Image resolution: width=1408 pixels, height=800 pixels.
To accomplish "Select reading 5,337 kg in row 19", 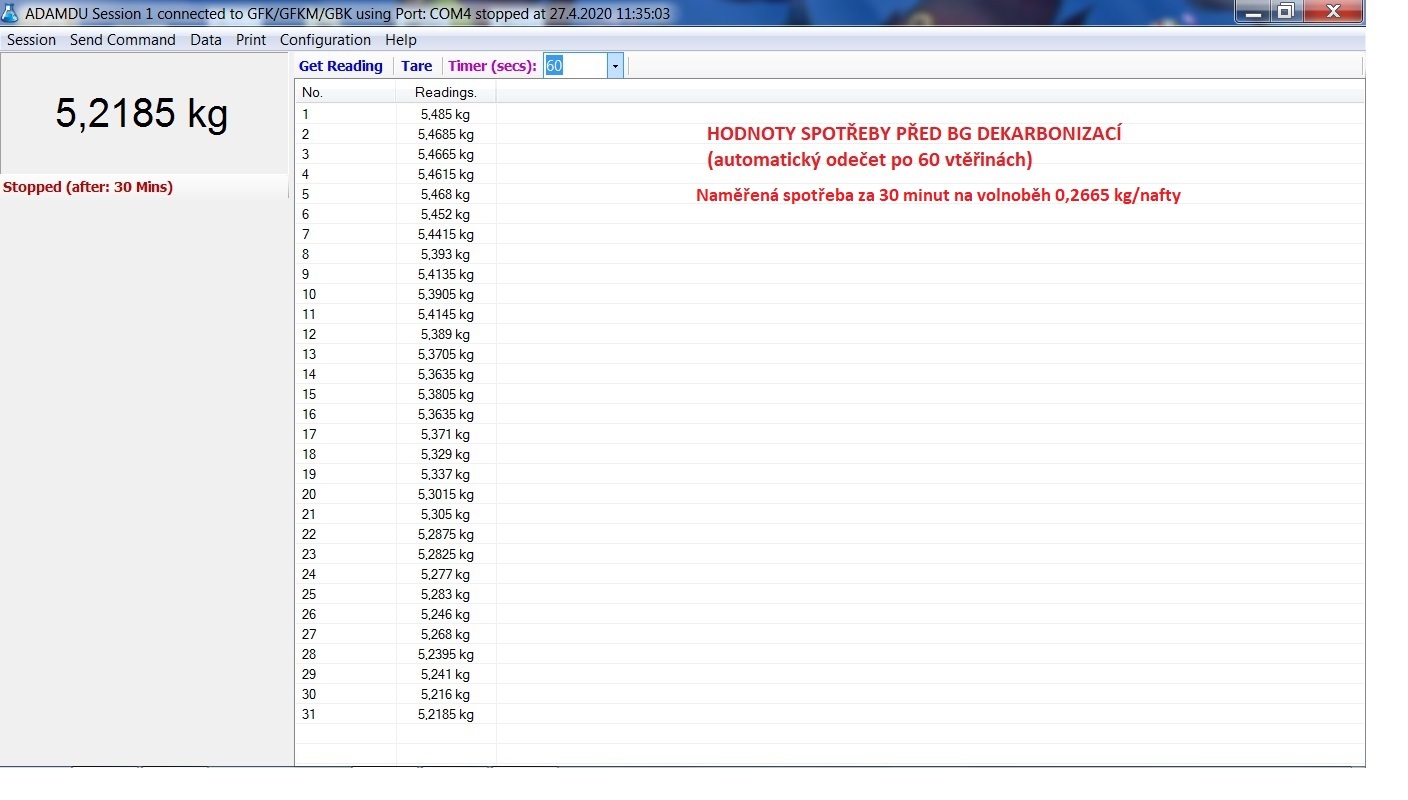I will 446,474.
